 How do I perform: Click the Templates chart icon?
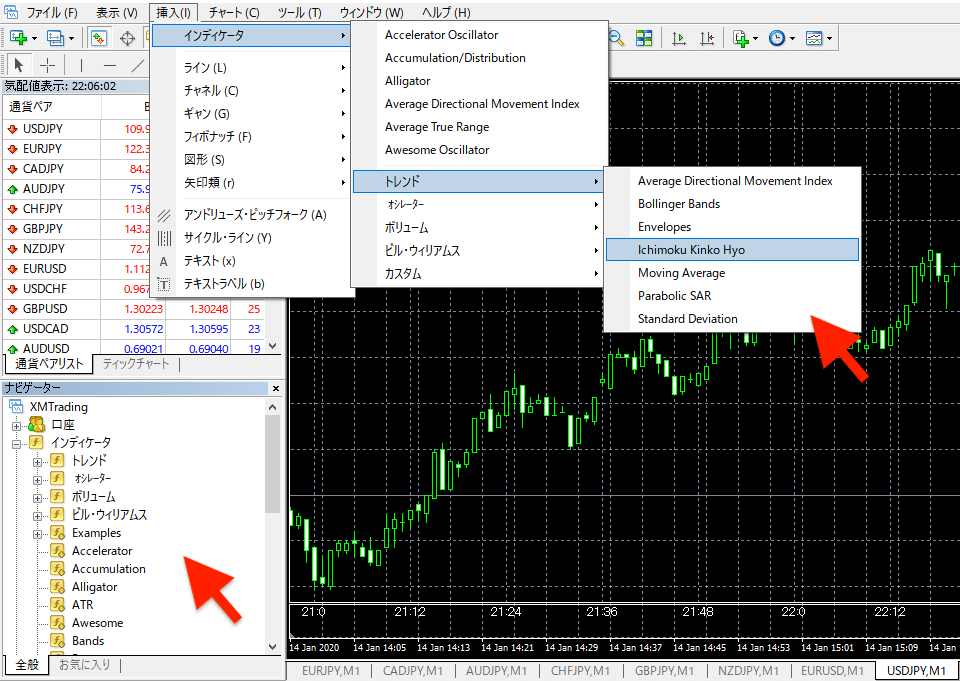[x=814, y=38]
